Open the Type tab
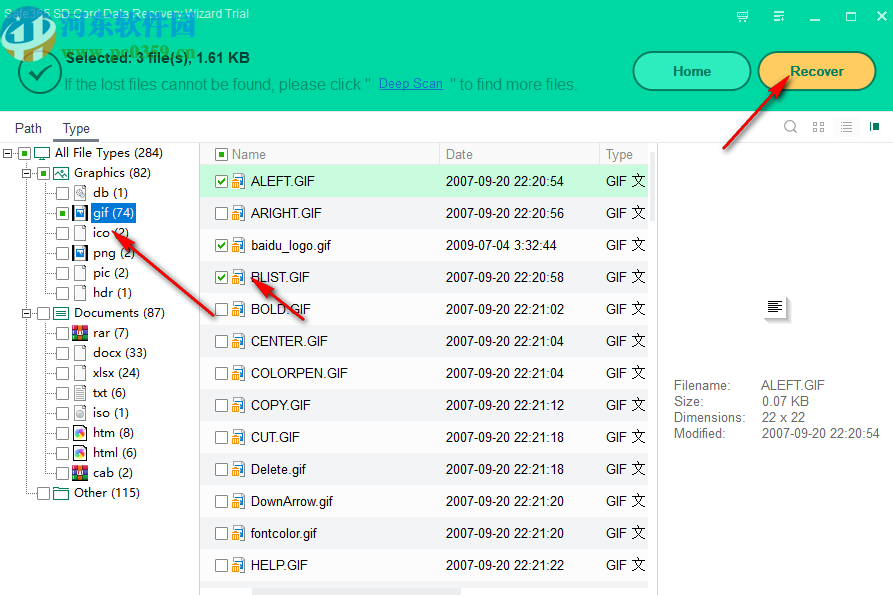 click(x=75, y=128)
